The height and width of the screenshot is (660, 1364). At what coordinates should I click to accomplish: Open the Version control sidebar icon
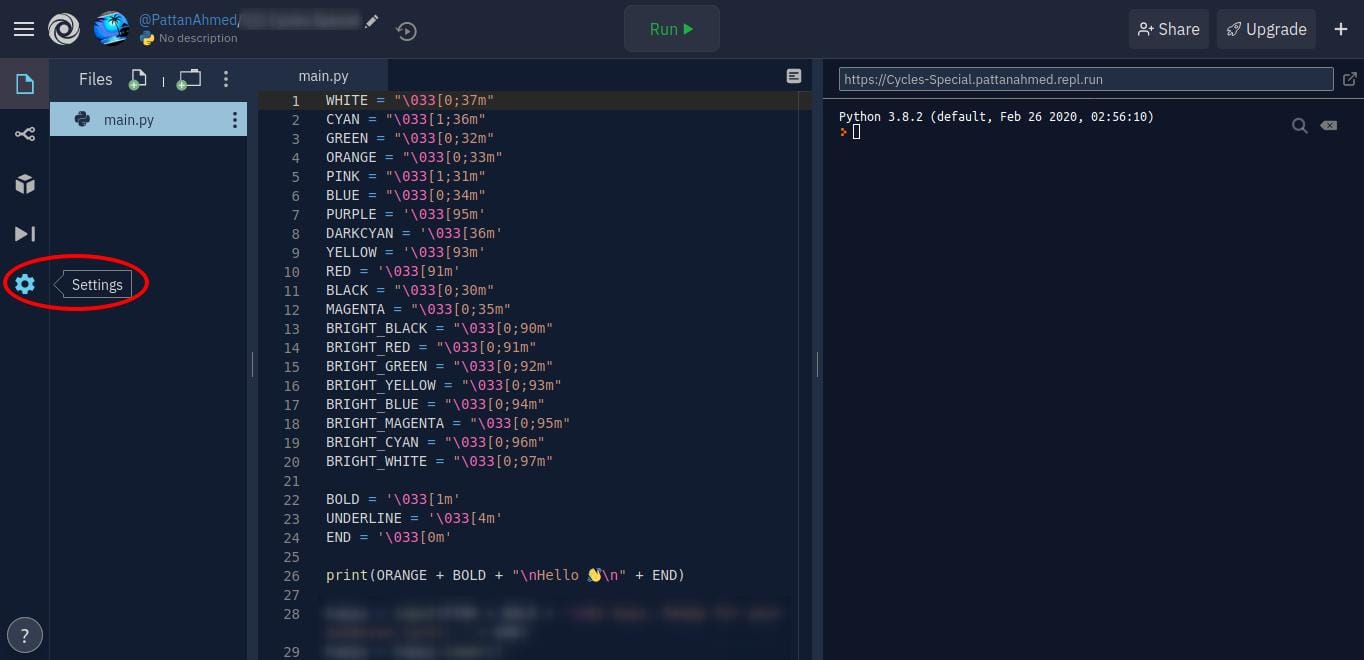(x=25, y=134)
